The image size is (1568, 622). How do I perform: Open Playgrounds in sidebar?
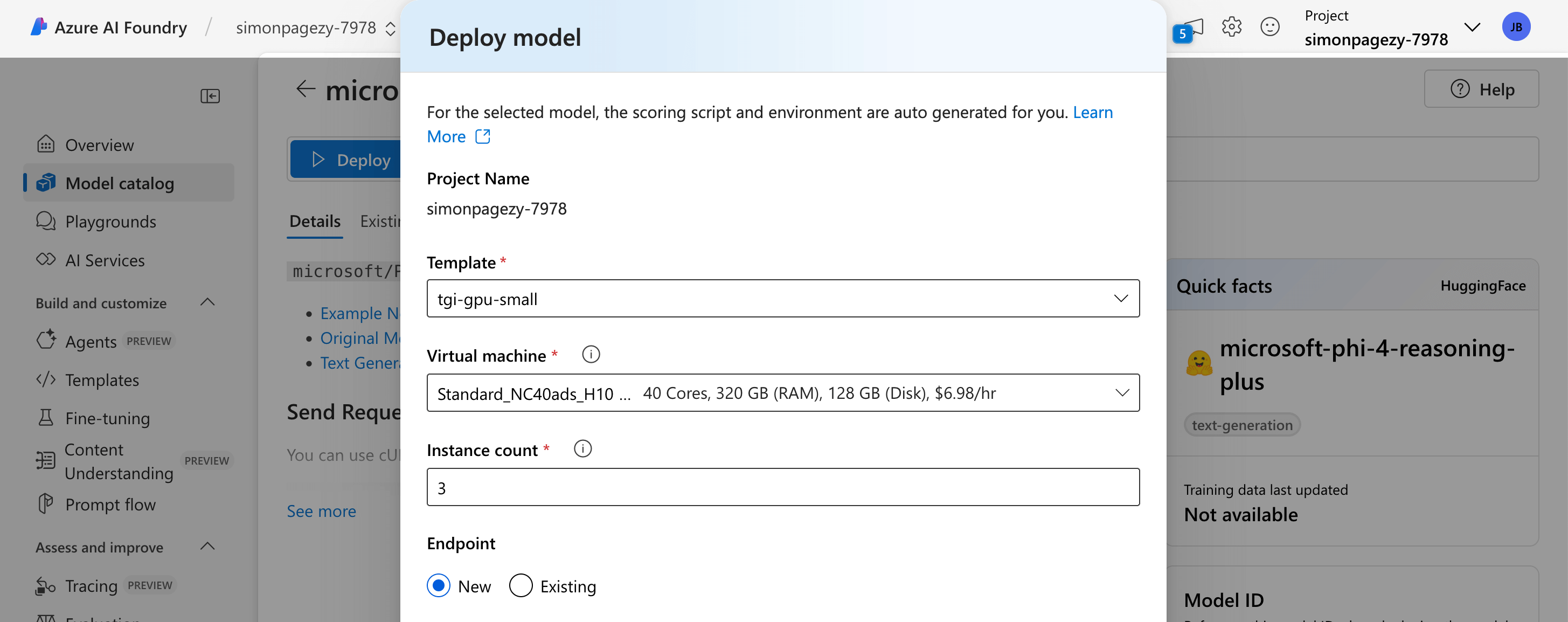[x=128, y=221]
